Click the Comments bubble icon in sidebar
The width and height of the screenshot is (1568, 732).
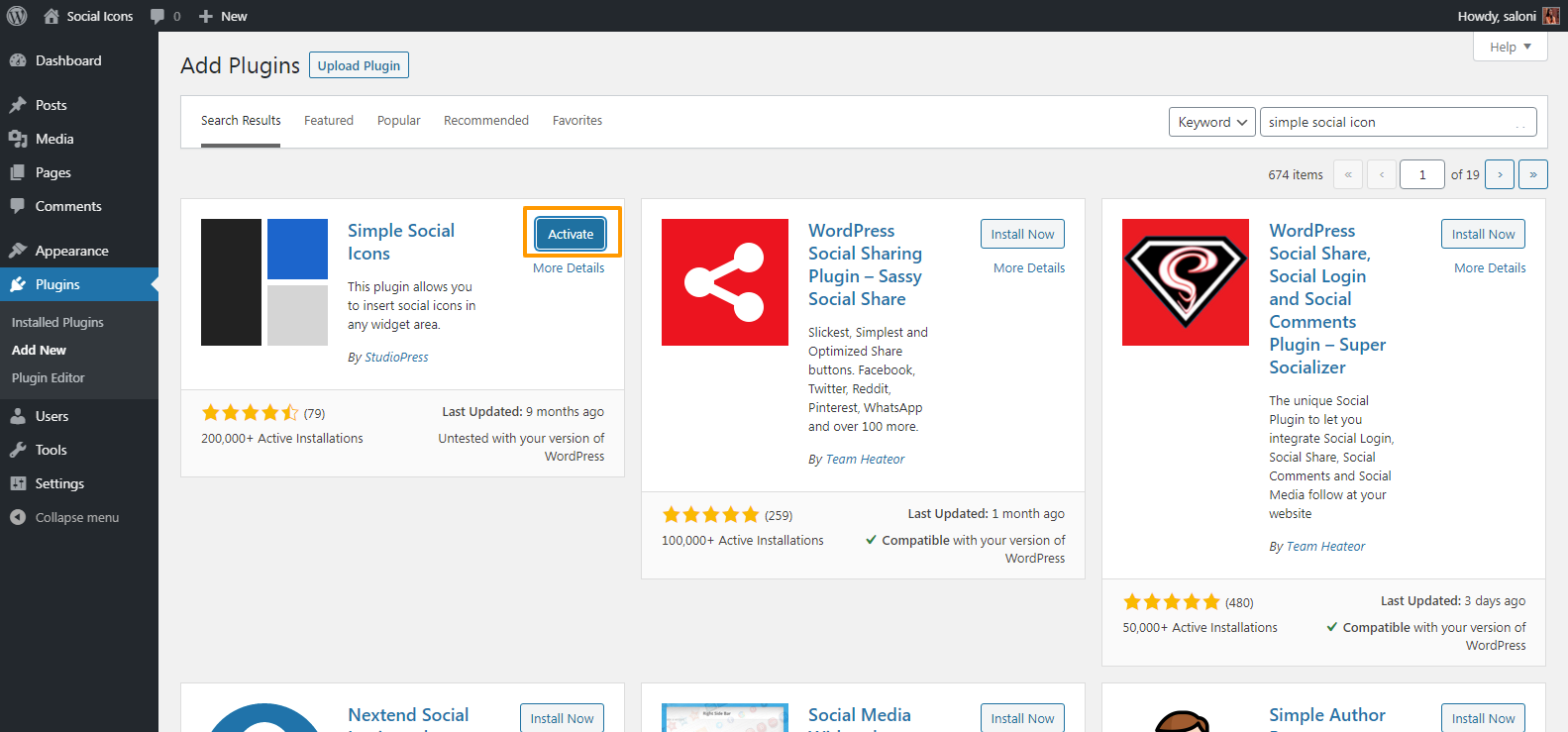(x=18, y=206)
